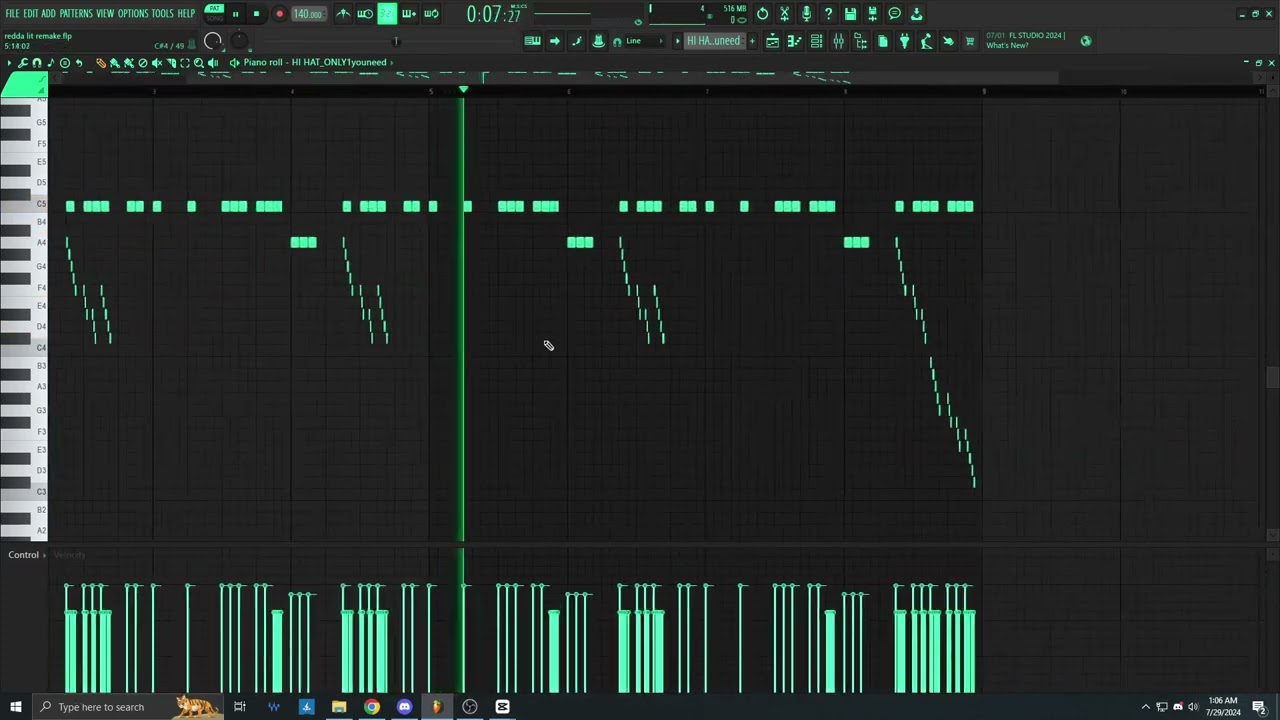Open Discord from the Windows taskbar

pyautogui.click(x=404, y=707)
